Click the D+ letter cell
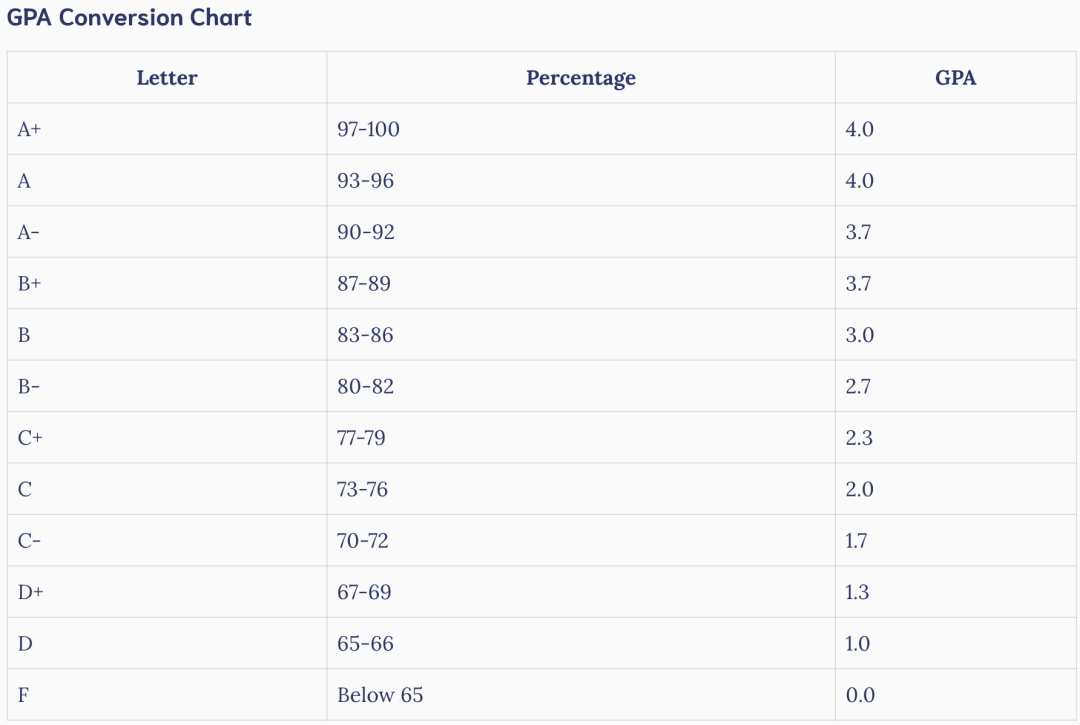The width and height of the screenshot is (1080, 725). click(31, 592)
